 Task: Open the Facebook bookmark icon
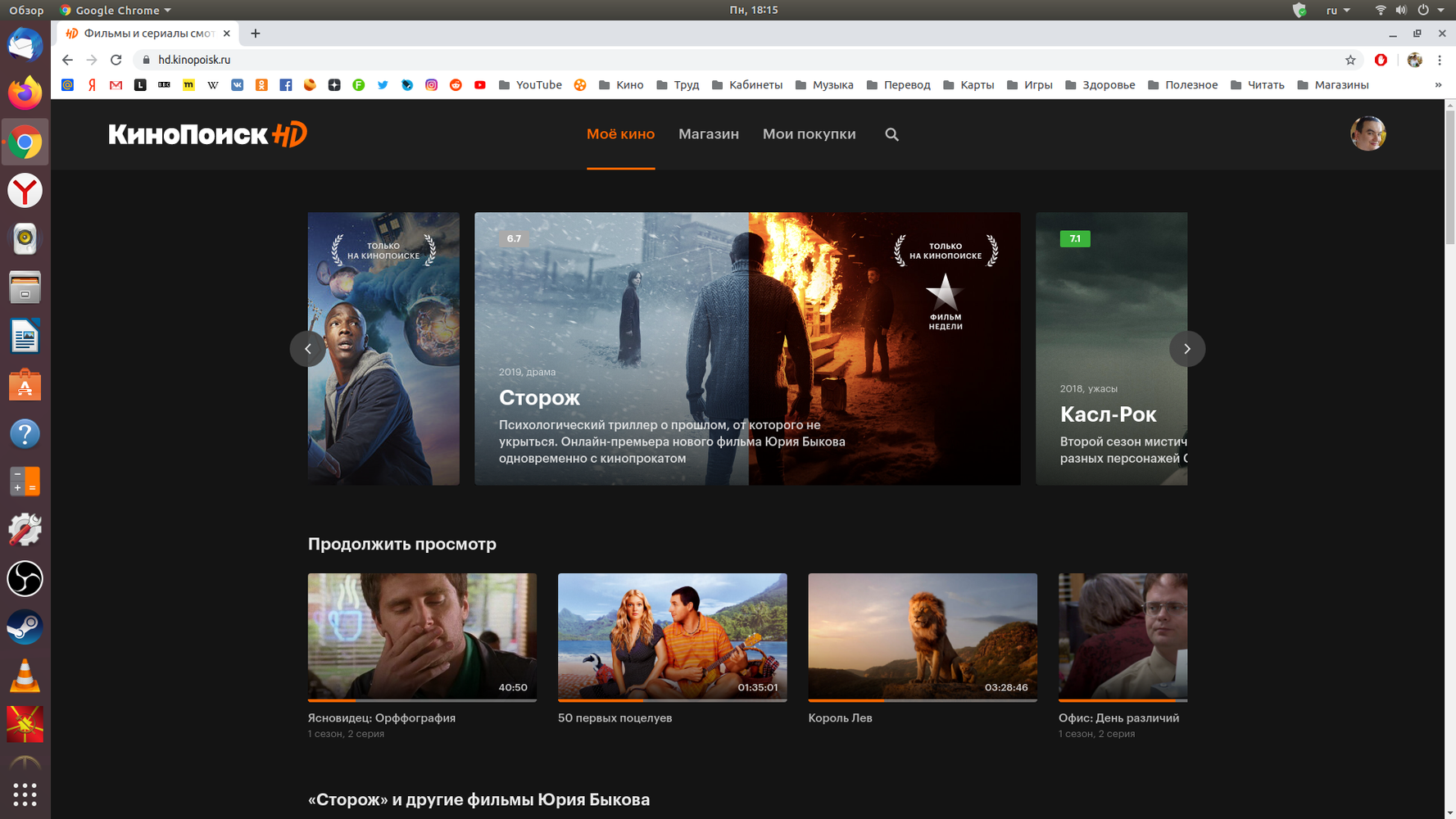(x=286, y=85)
